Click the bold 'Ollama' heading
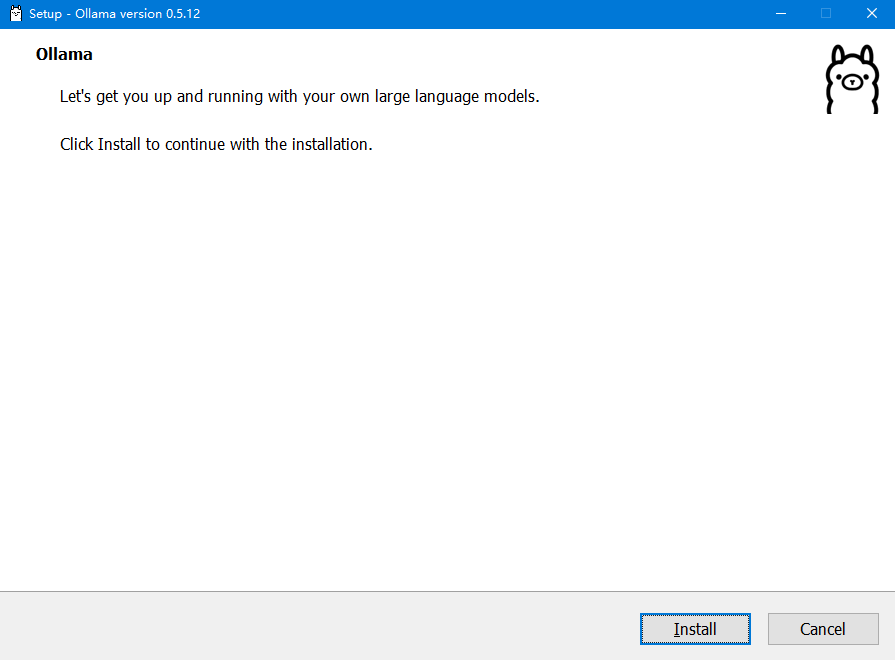The height and width of the screenshot is (660, 895). (64, 54)
